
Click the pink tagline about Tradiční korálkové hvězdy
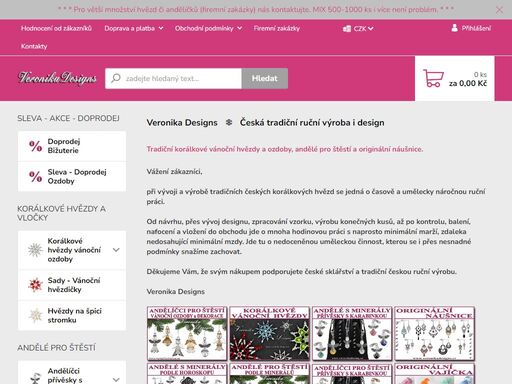285,149
